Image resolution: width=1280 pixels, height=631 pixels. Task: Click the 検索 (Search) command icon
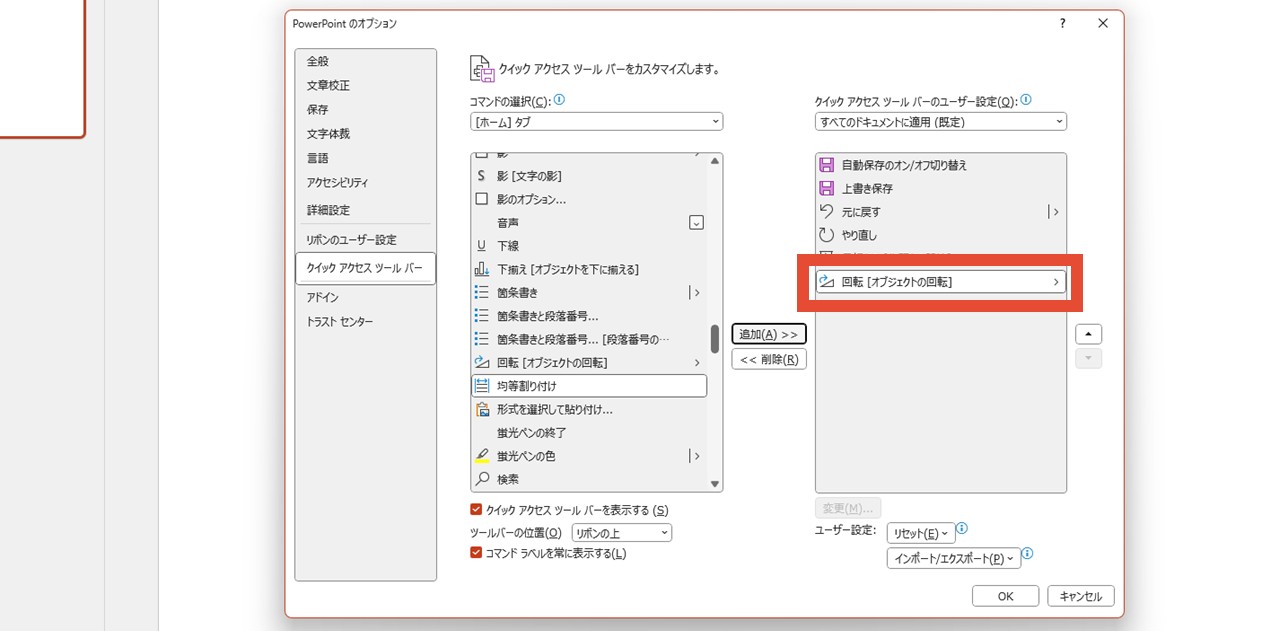(483, 479)
